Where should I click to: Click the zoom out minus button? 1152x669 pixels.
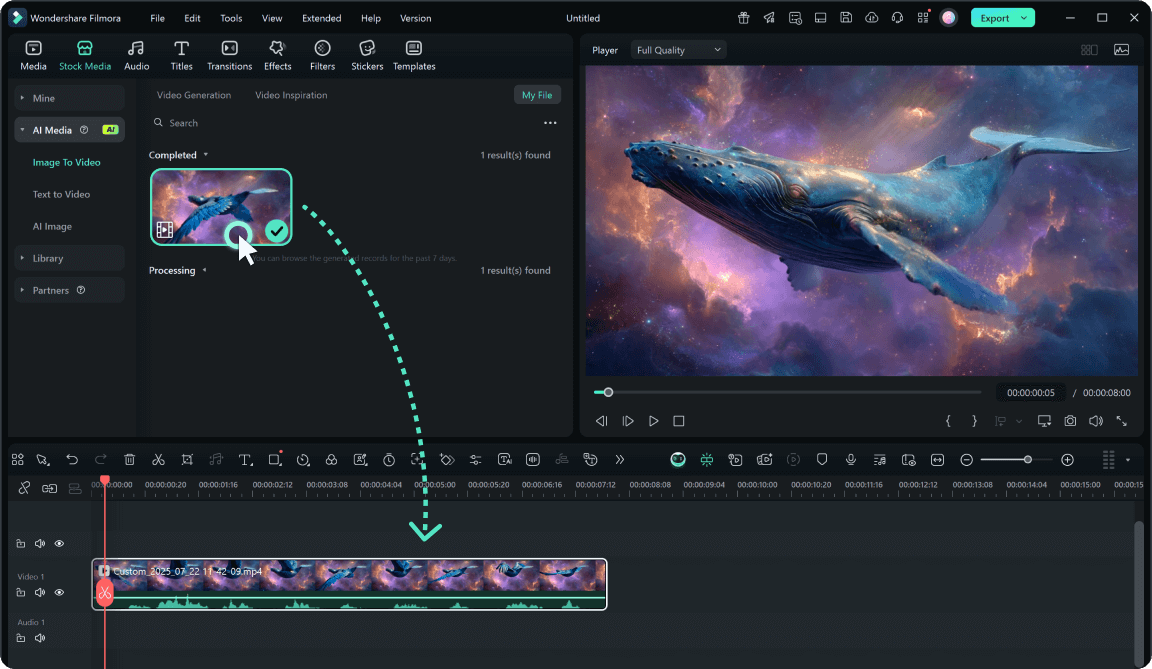click(966, 460)
